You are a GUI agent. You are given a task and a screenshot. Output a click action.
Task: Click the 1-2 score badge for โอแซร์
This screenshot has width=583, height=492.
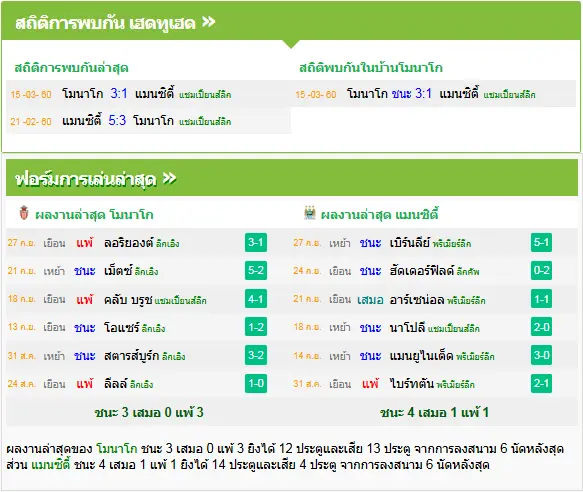(x=256, y=327)
